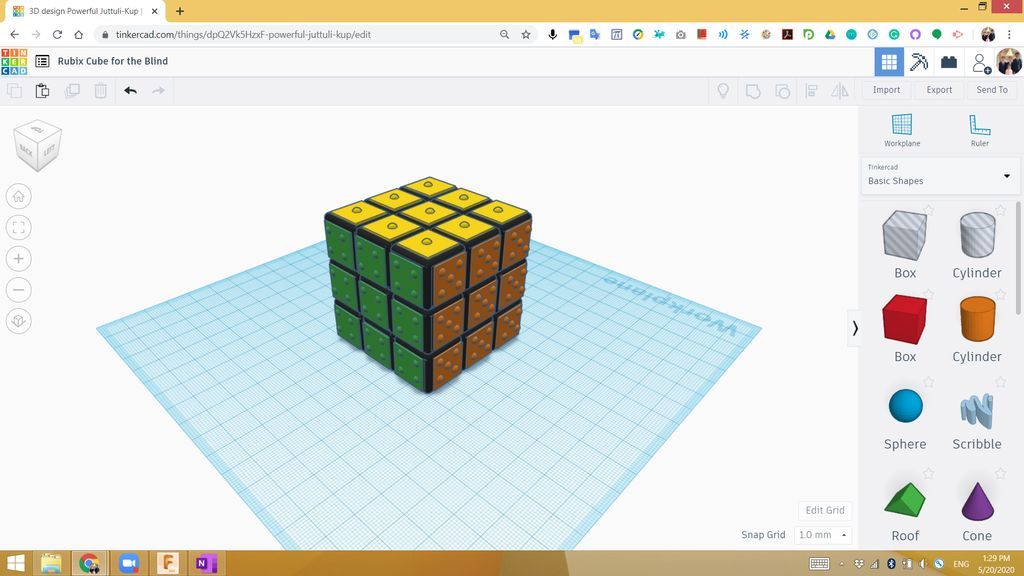Click the Export button
This screenshot has width=1024, height=576.
939,89
